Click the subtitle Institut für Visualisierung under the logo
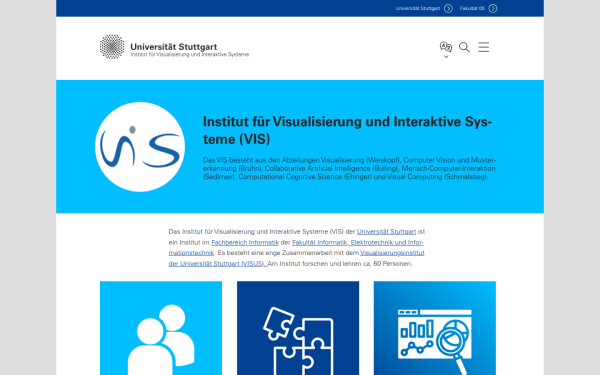Image resolution: width=600 pixels, height=375 pixels. click(189, 55)
